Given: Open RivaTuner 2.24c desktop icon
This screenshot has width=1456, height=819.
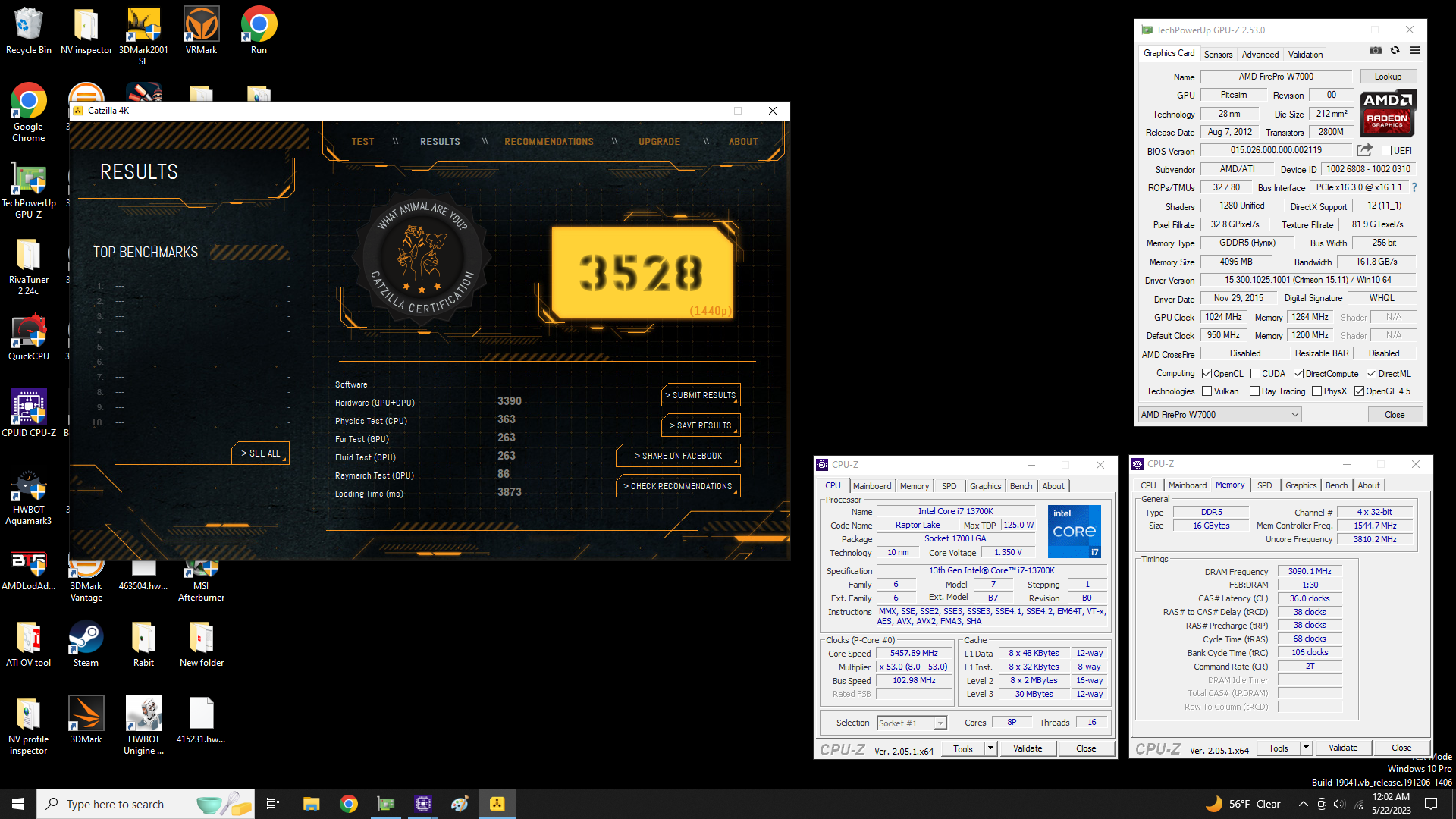Looking at the screenshot, I should click(x=29, y=266).
